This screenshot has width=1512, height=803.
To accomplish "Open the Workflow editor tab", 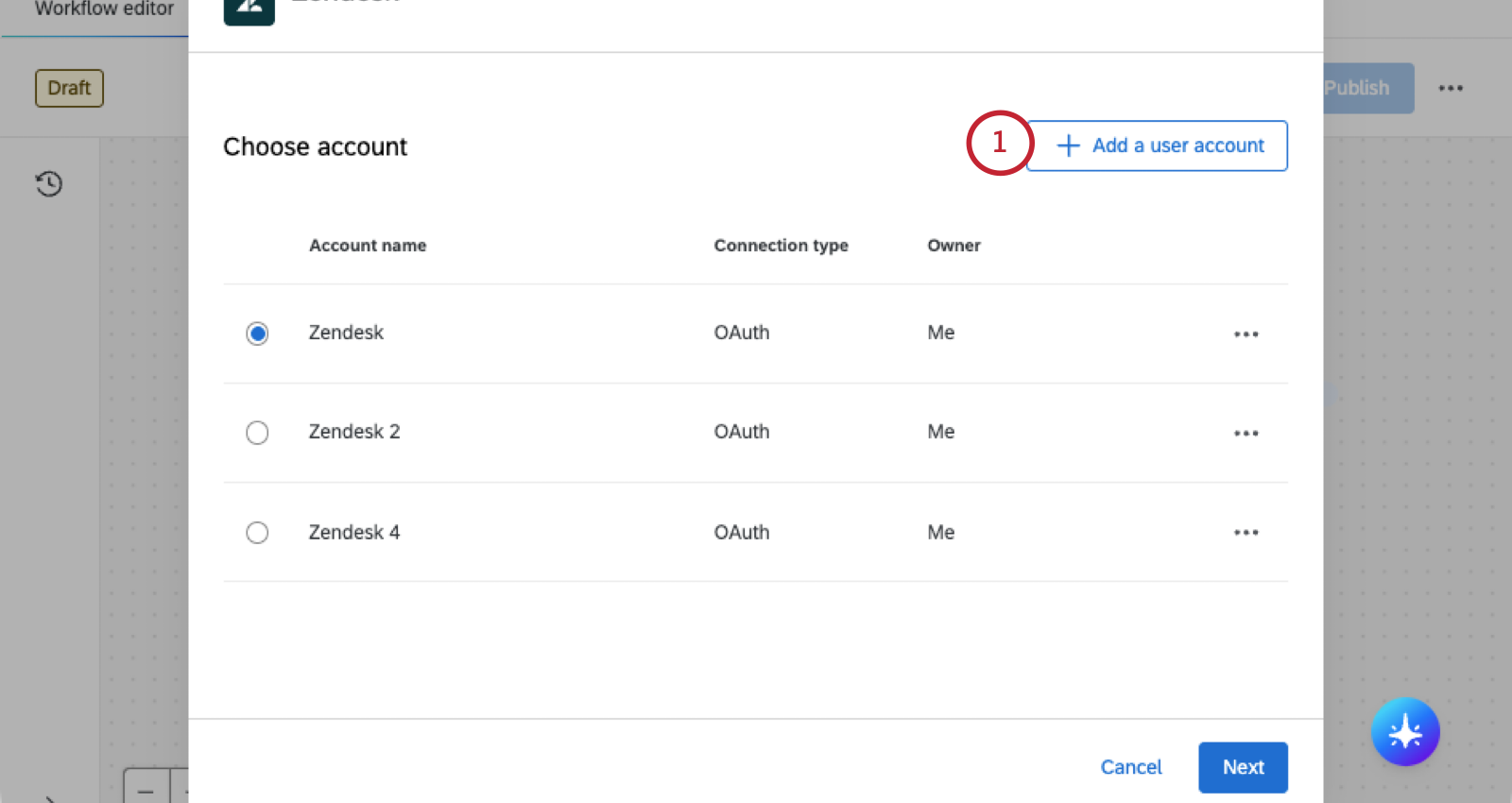I will (104, 9).
